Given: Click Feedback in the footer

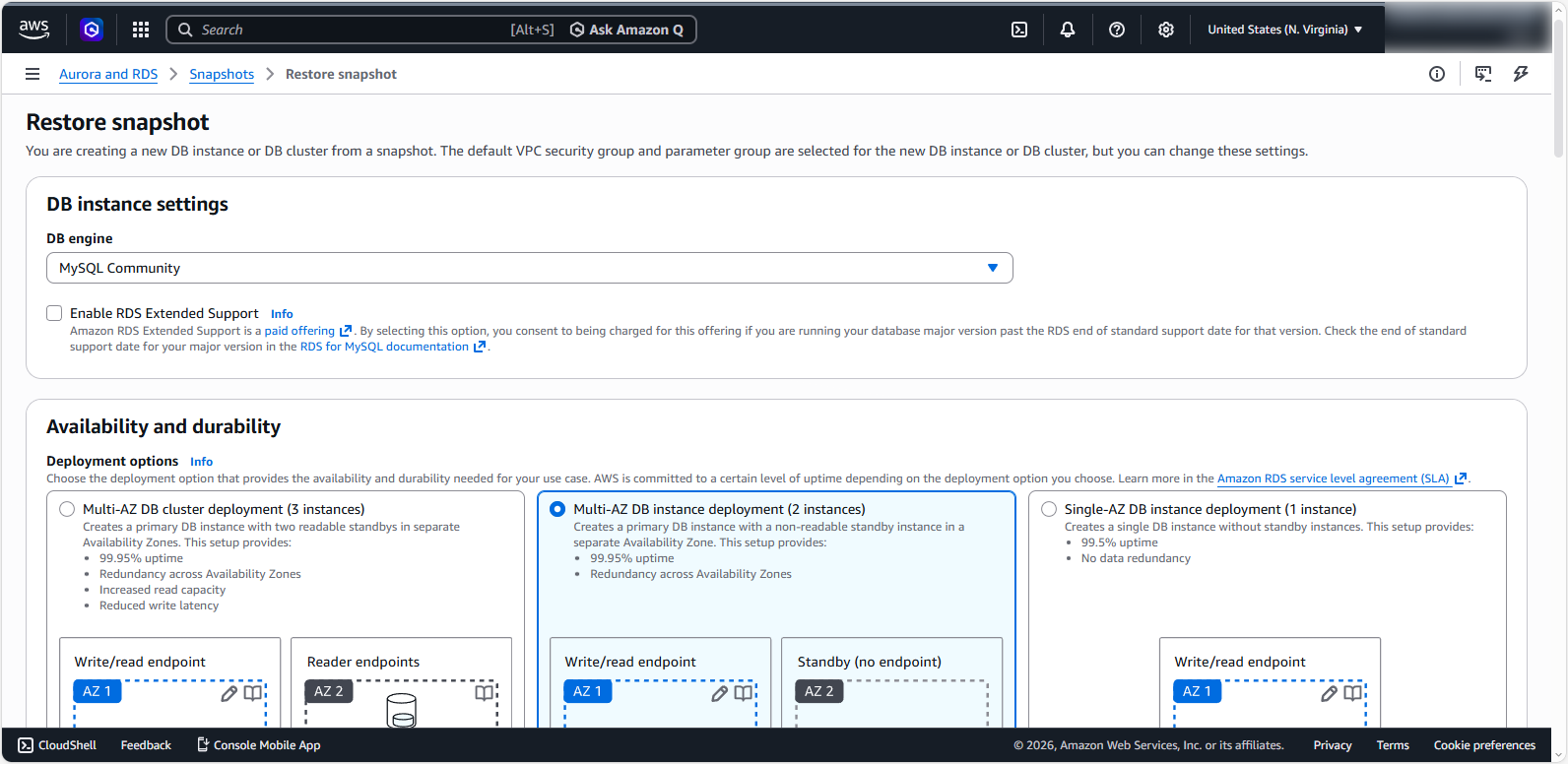Looking at the screenshot, I should pos(146,745).
